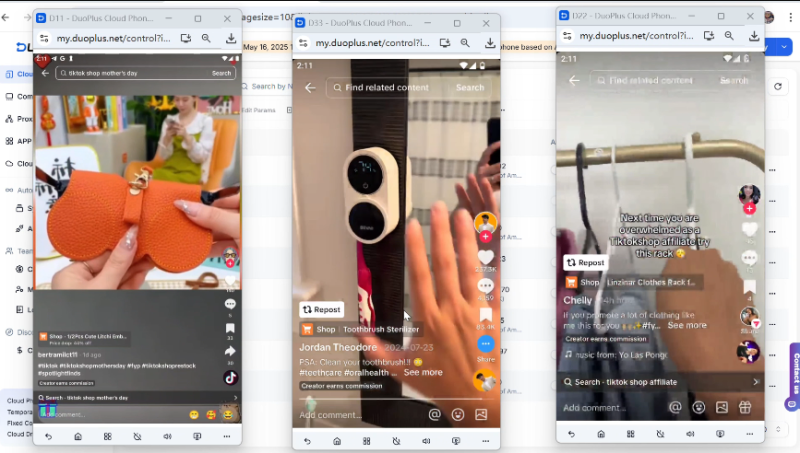Click the volume icon in D22 bottom toolbar
The image size is (800, 453).
(x=690, y=434)
